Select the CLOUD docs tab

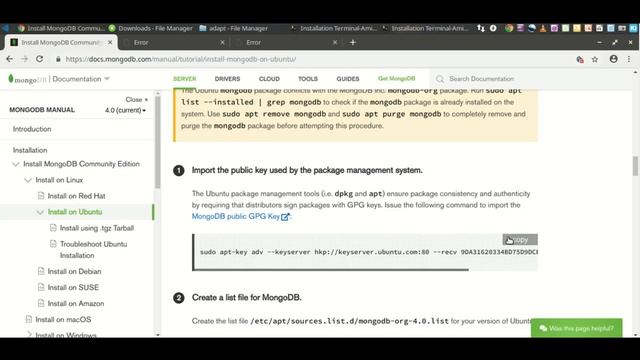(x=269, y=79)
